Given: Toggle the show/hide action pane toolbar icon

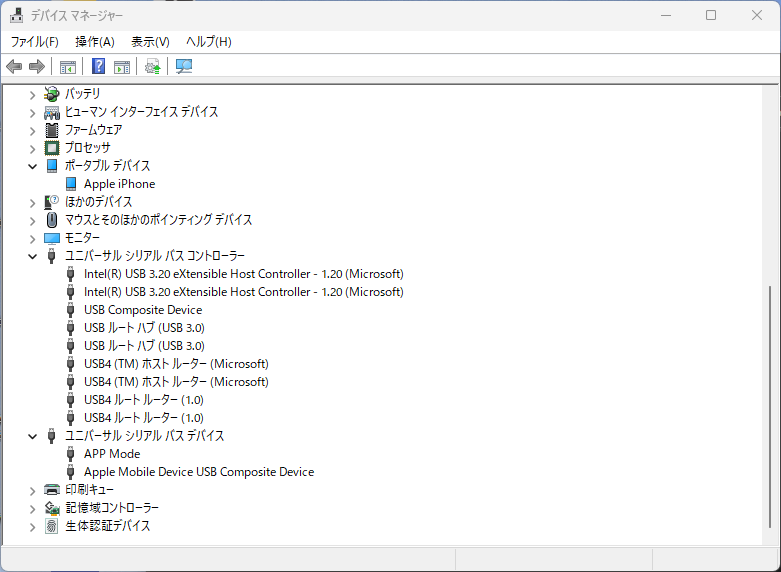Looking at the screenshot, I should [x=122, y=66].
